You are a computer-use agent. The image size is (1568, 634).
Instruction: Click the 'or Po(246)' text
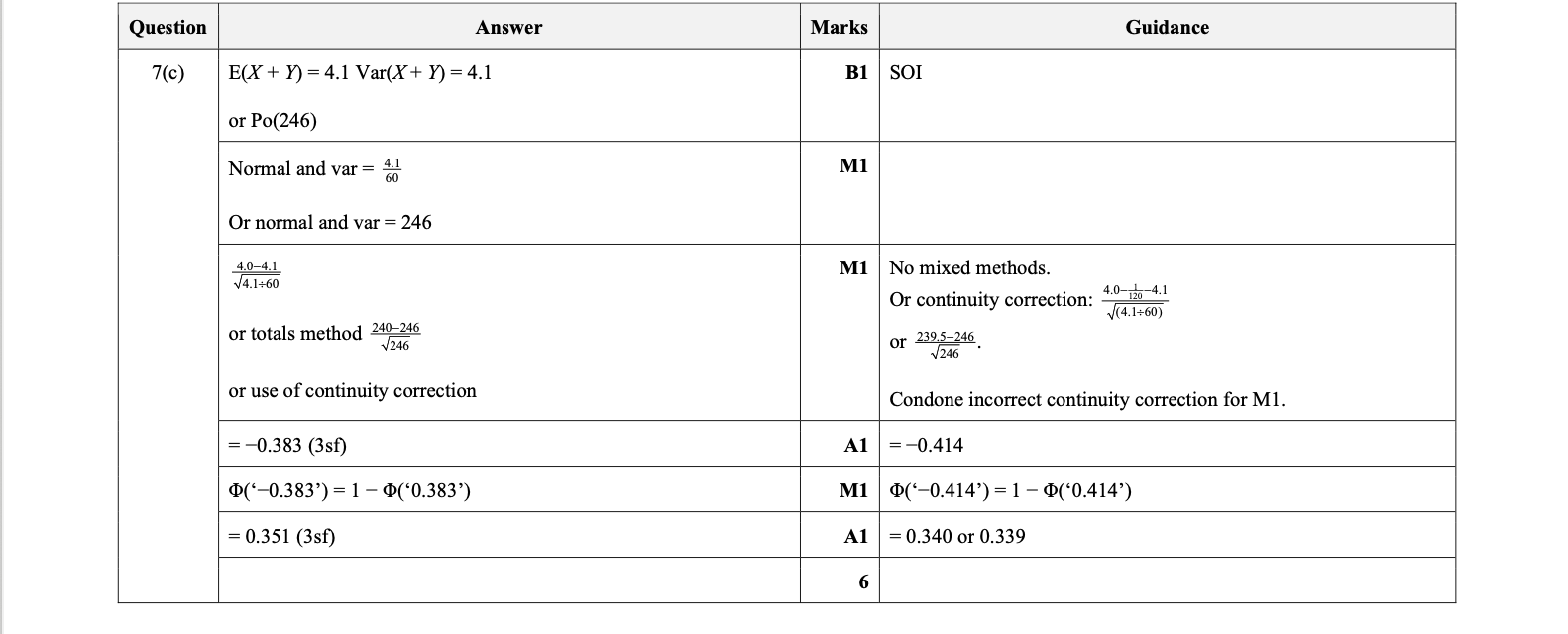coord(273,121)
